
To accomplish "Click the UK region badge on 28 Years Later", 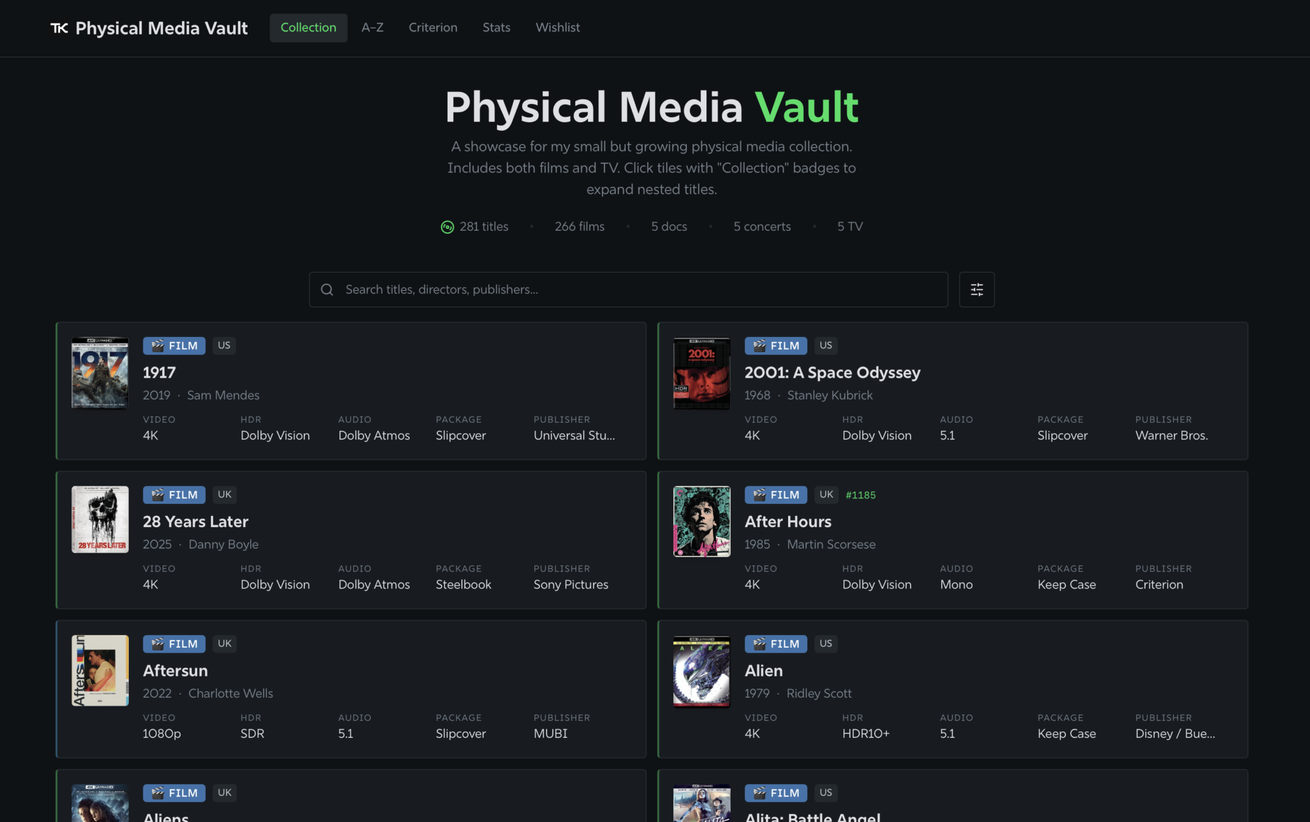I will [224, 495].
